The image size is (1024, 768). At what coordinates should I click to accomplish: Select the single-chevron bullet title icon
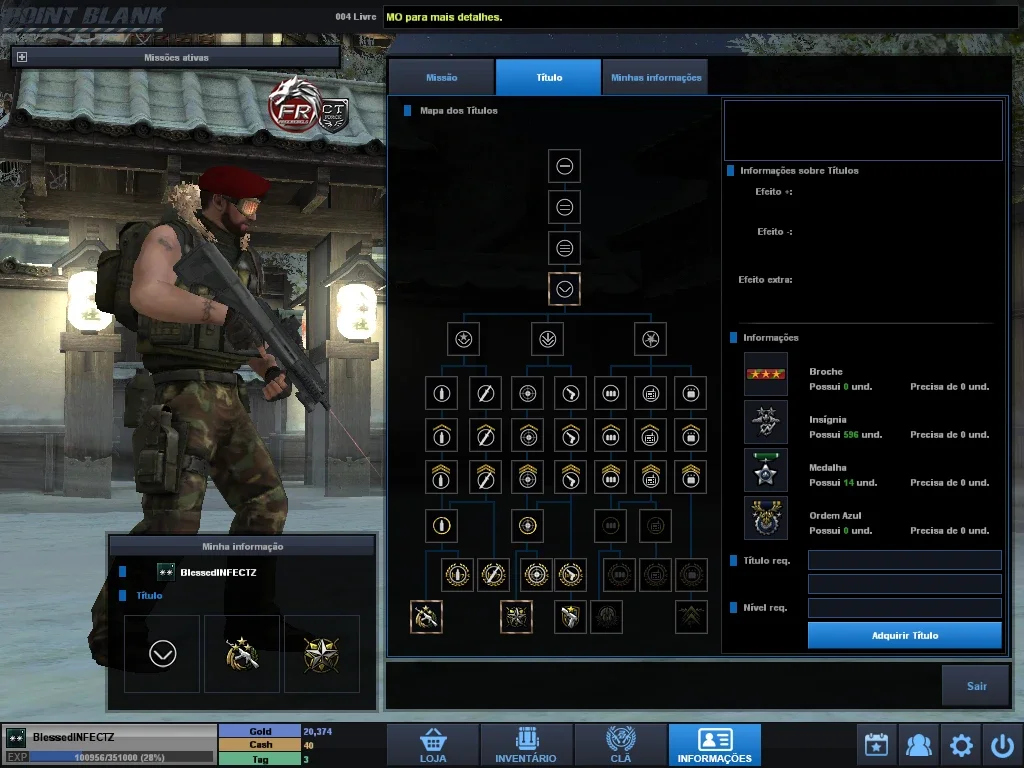click(x=441, y=436)
